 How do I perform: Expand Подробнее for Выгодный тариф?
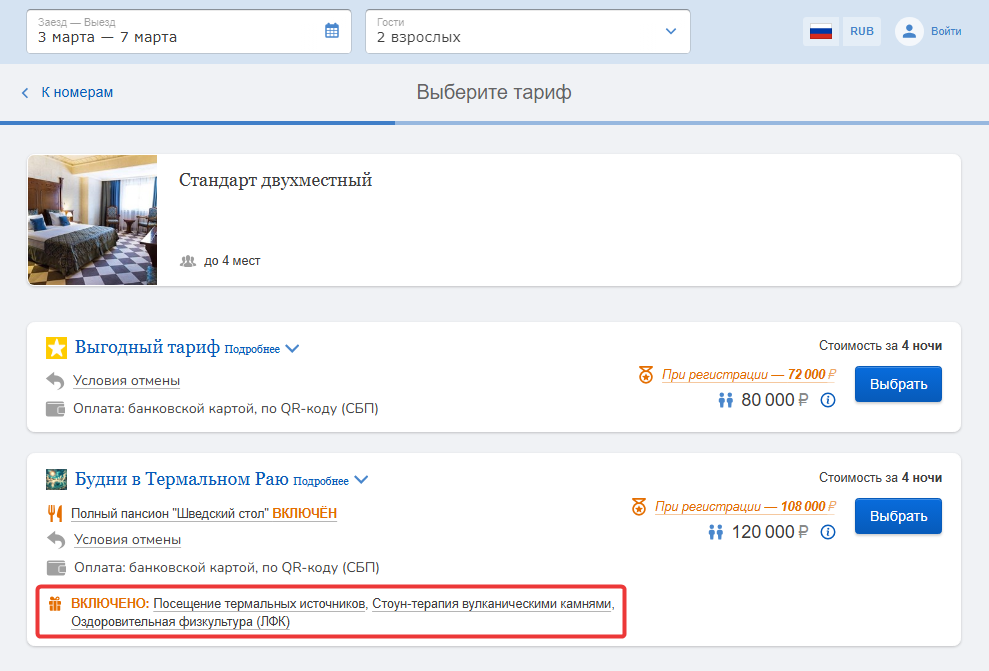262,349
